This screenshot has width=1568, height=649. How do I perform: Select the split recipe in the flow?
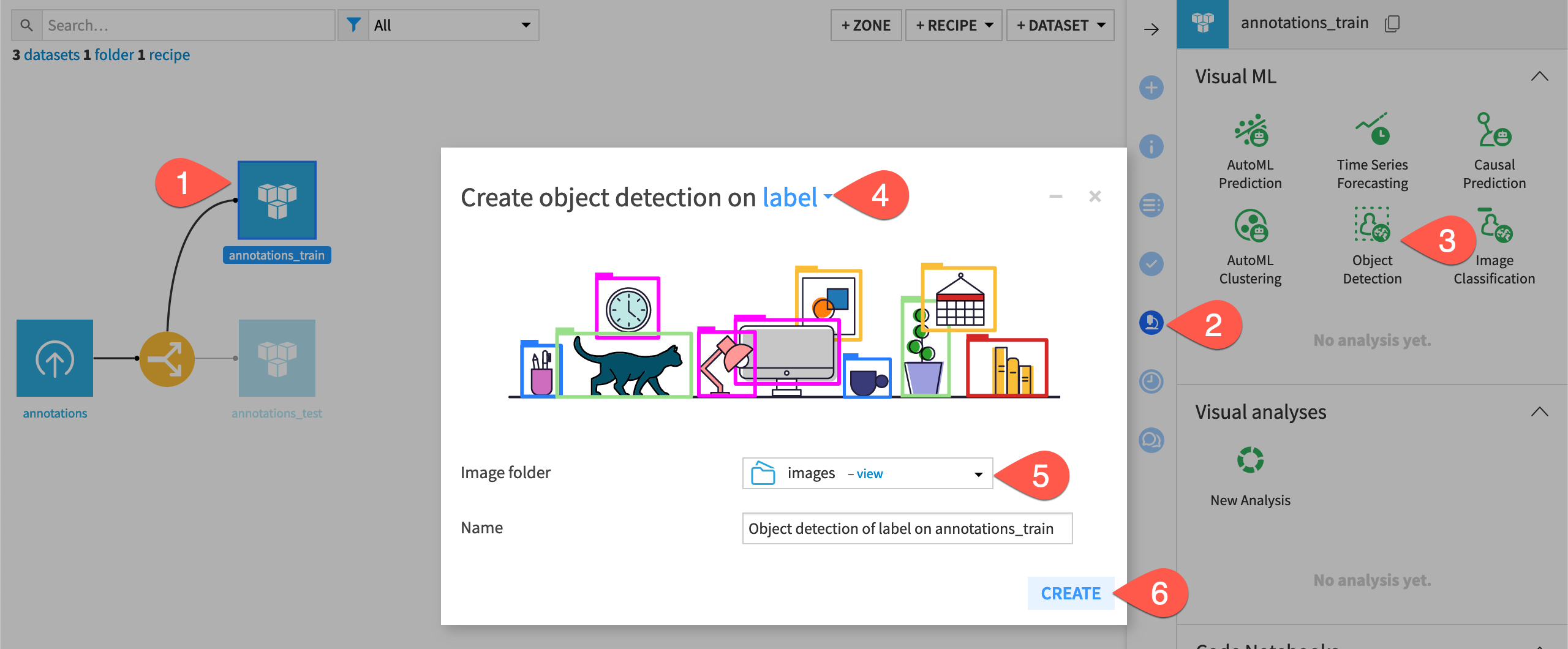(x=167, y=358)
